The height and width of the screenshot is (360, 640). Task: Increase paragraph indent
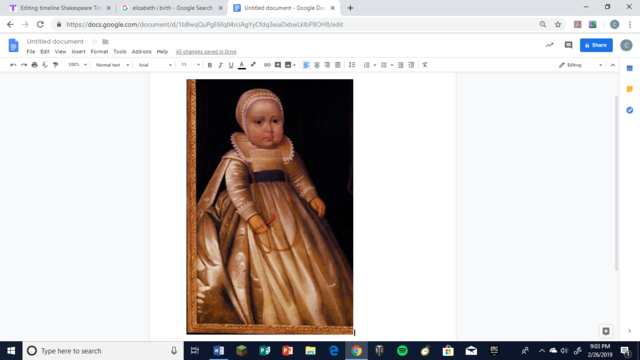(411, 65)
